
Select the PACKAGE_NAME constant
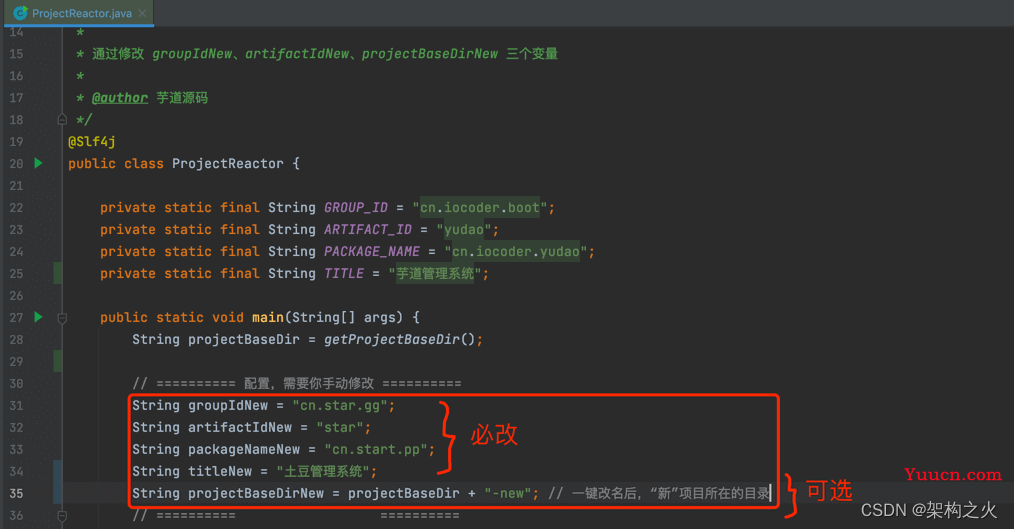(372, 252)
